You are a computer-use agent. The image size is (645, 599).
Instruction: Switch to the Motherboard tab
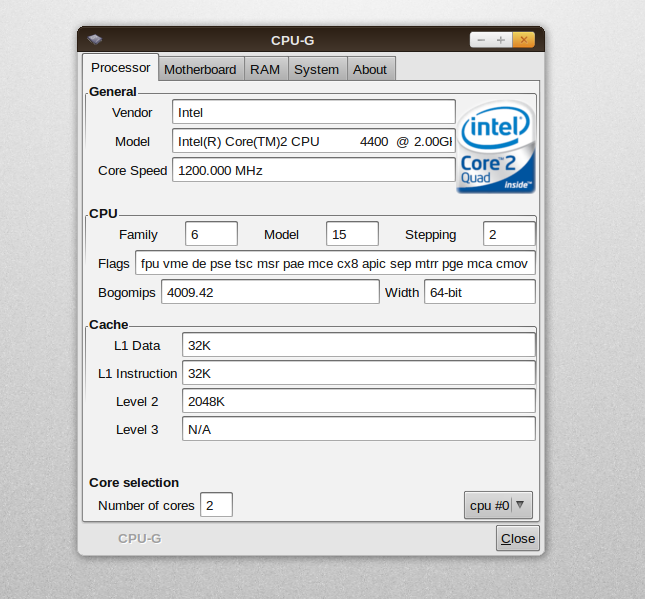200,69
